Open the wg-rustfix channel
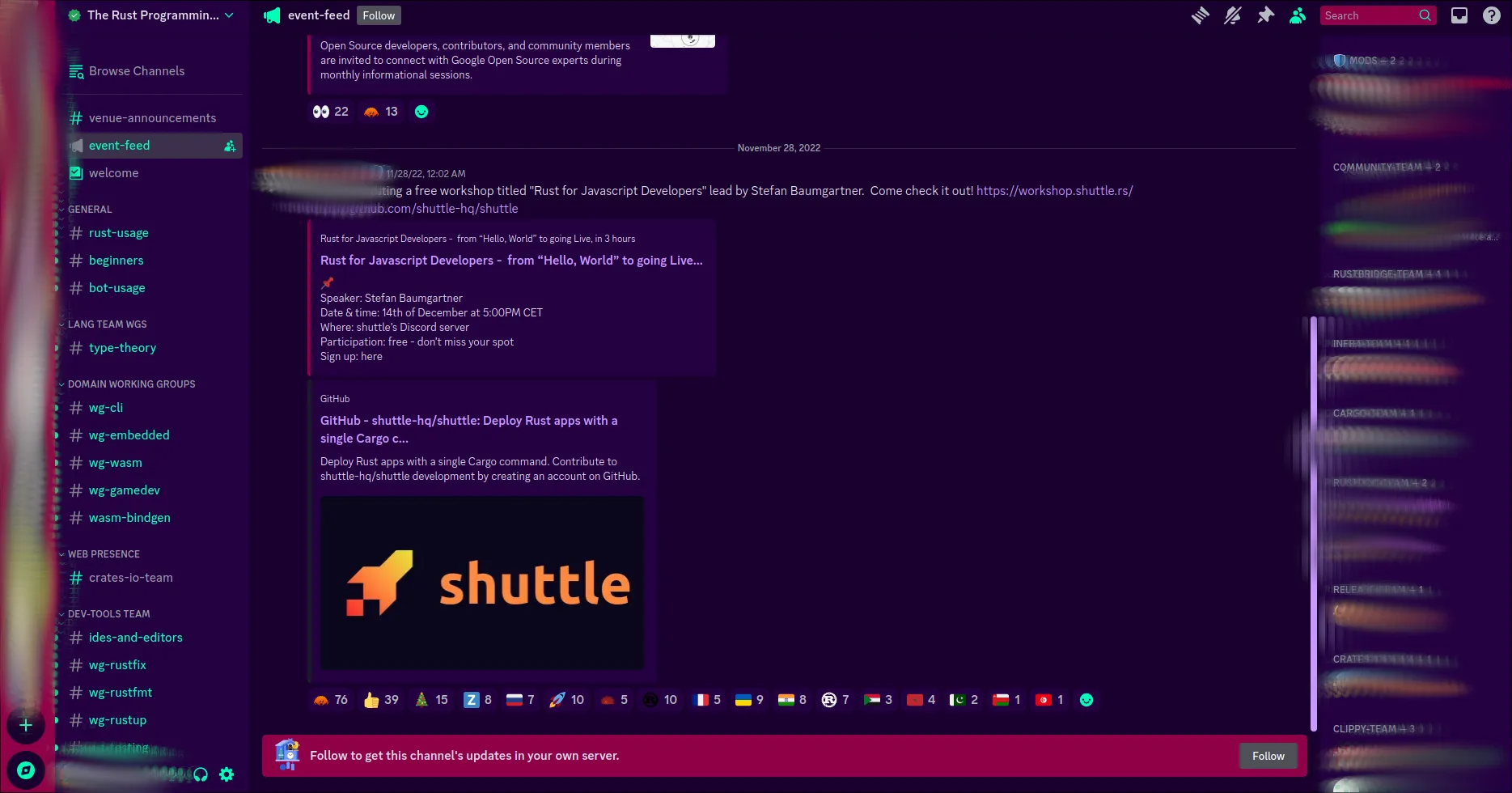Viewport: 1512px width, 793px height. [x=152, y=665]
